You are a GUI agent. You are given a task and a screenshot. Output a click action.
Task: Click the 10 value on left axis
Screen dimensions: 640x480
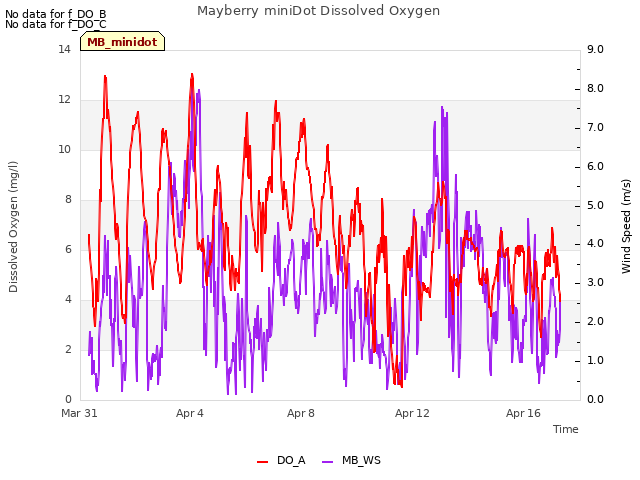(64, 150)
